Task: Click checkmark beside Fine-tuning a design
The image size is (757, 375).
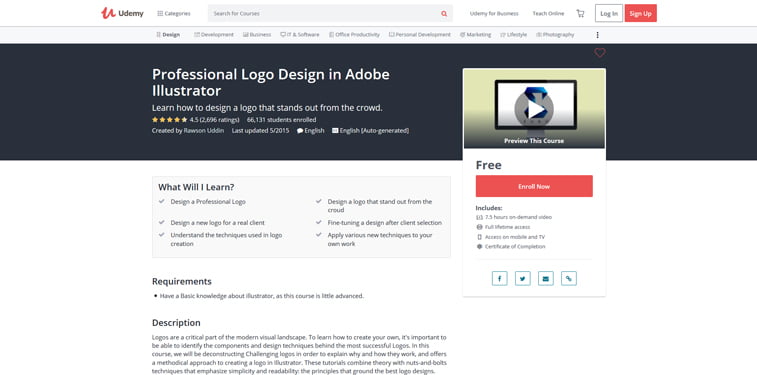Action: click(319, 222)
